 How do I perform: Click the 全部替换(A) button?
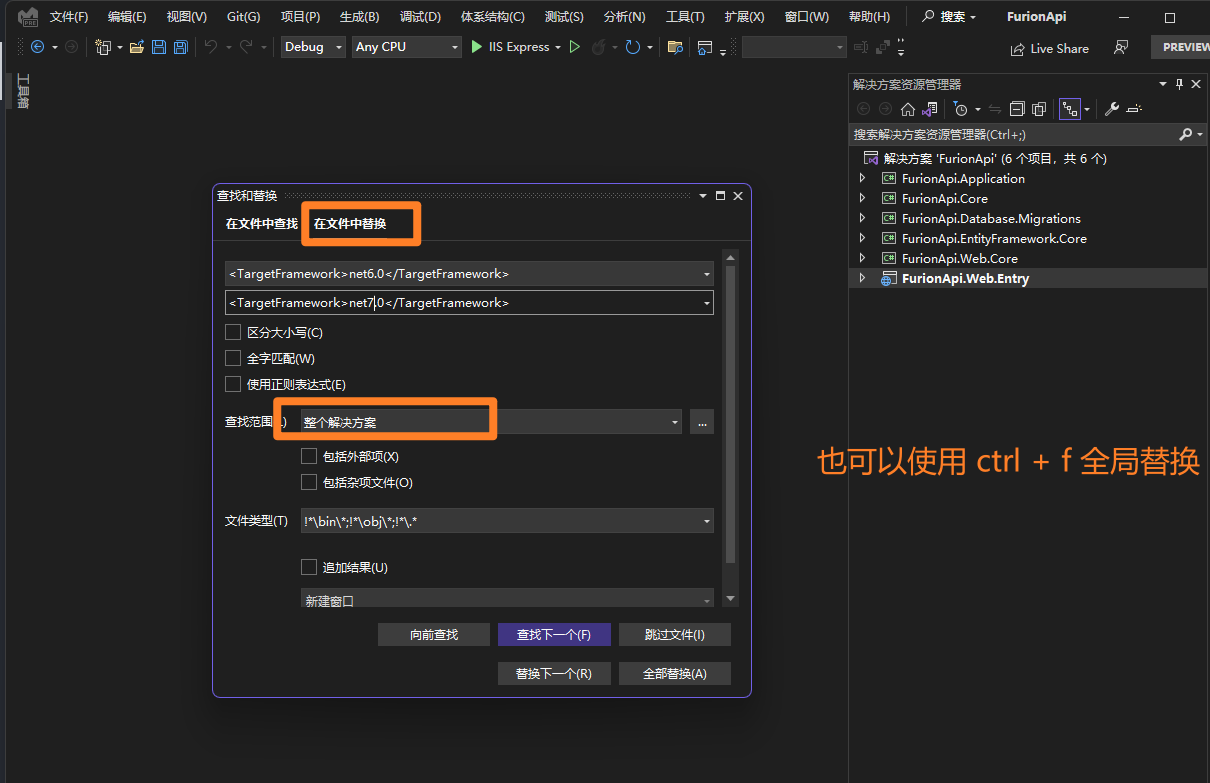coord(674,673)
